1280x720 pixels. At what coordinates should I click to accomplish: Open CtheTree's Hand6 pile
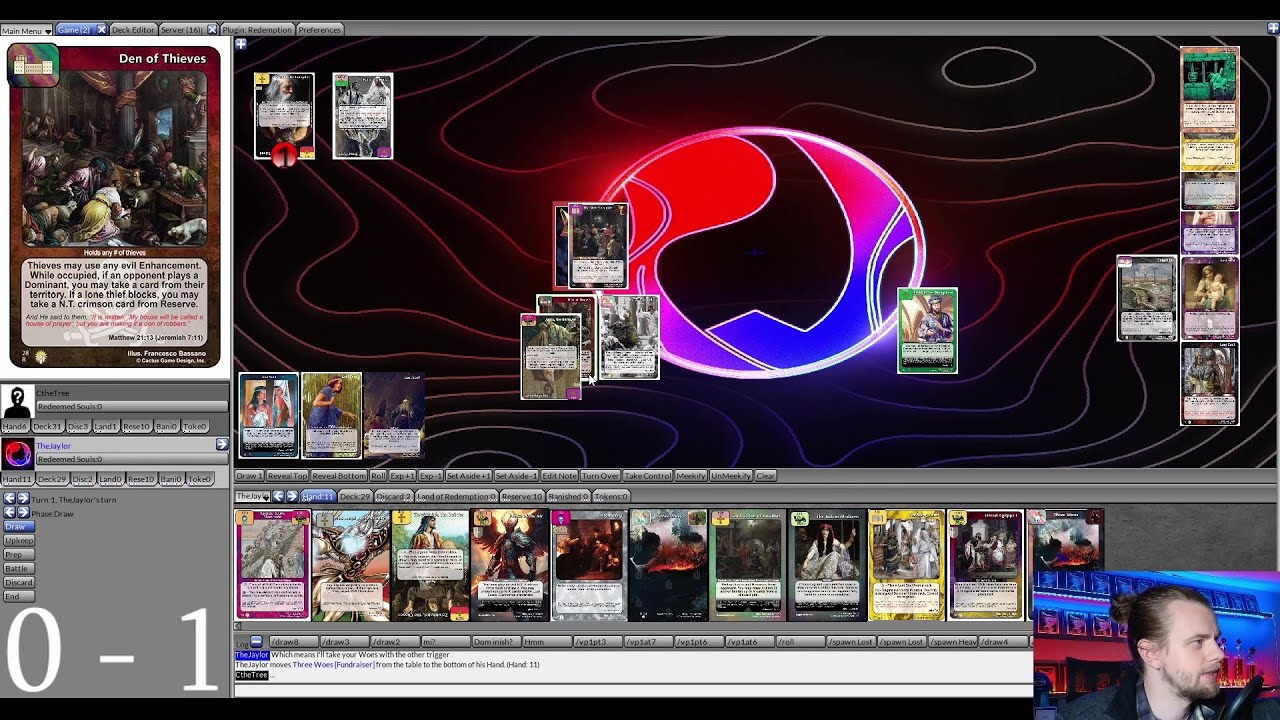16,427
